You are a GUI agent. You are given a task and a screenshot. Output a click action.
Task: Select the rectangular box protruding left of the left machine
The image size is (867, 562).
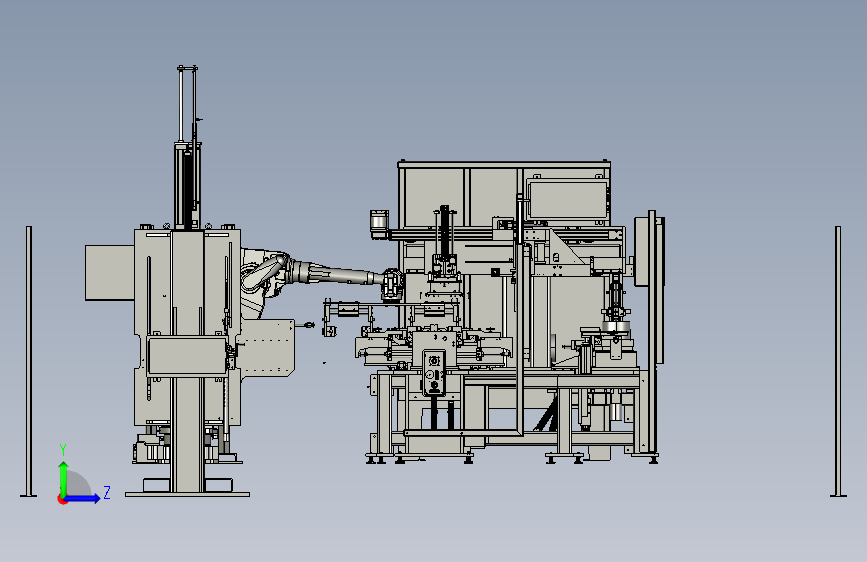tap(110, 273)
